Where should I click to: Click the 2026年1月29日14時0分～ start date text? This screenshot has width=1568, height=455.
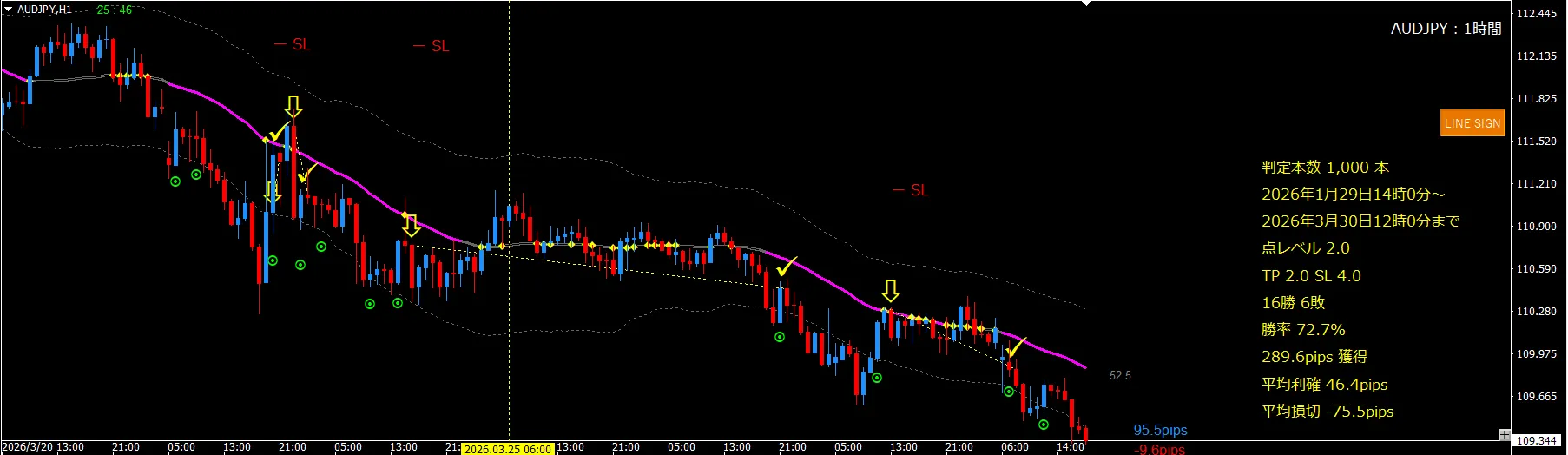point(1354,195)
